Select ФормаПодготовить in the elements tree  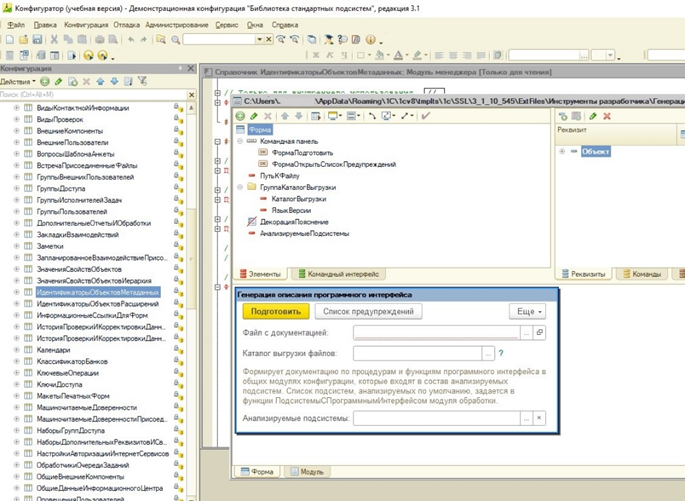[x=302, y=153]
